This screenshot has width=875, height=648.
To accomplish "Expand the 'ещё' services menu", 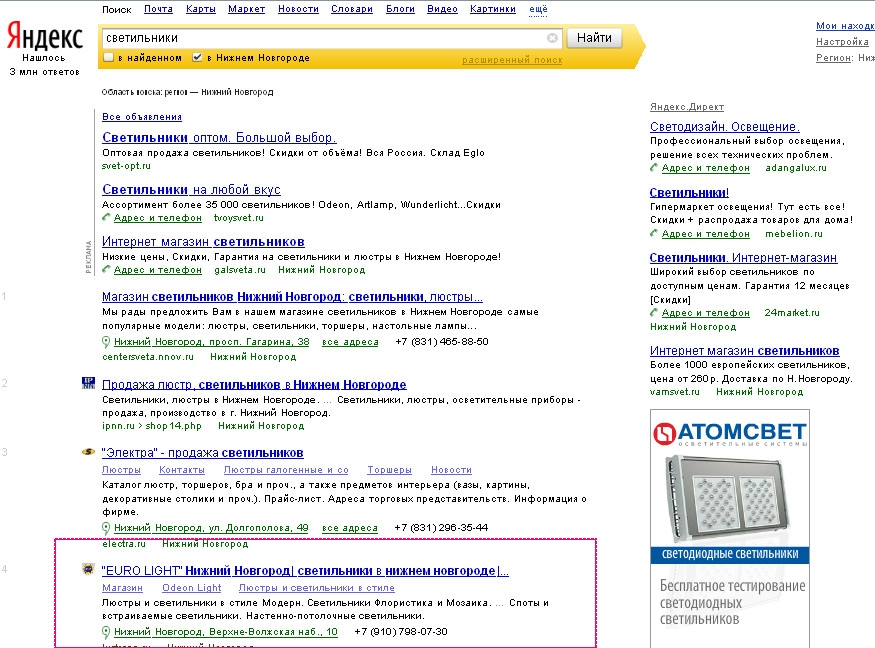I will tap(539, 9).
